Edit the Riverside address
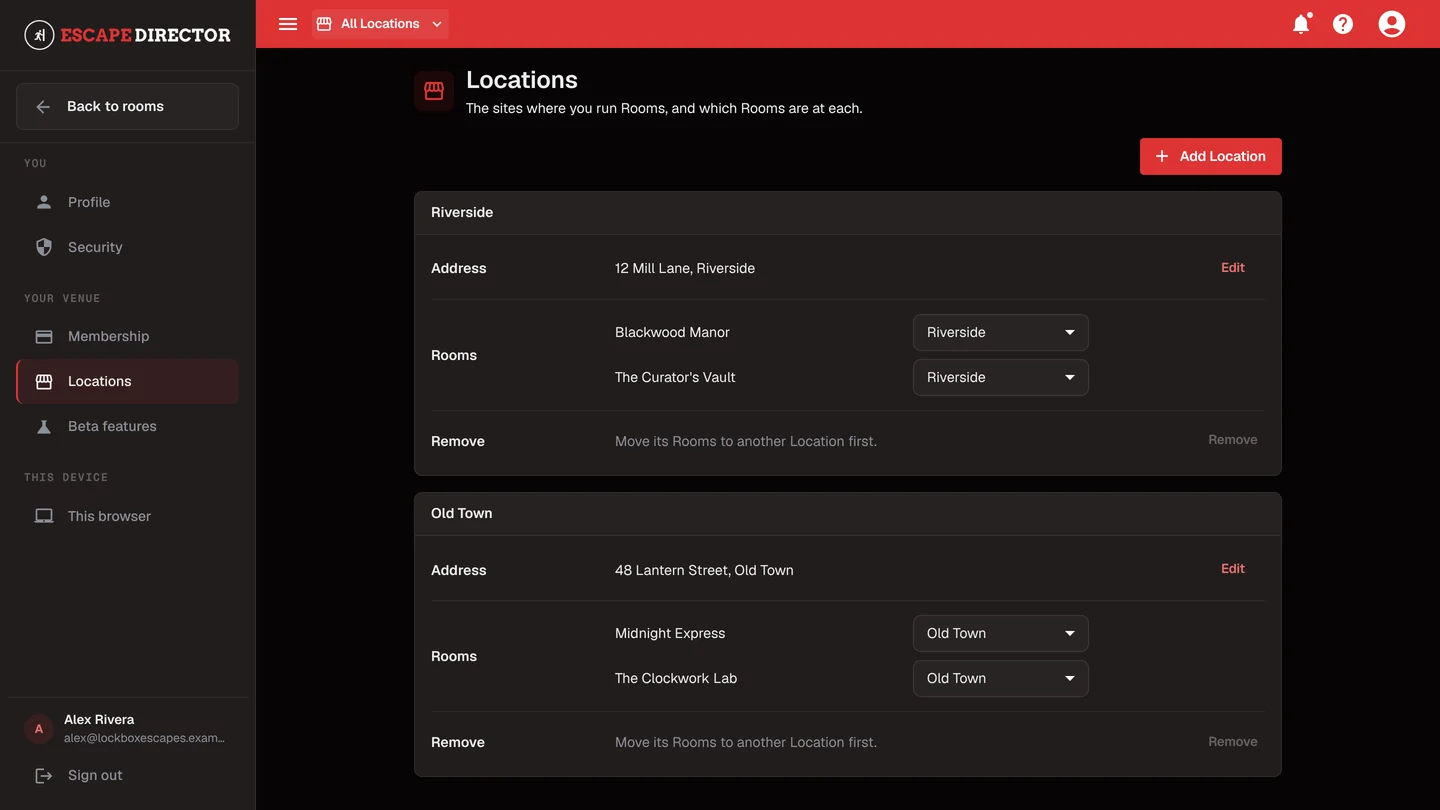 [x=1232, y=267]
